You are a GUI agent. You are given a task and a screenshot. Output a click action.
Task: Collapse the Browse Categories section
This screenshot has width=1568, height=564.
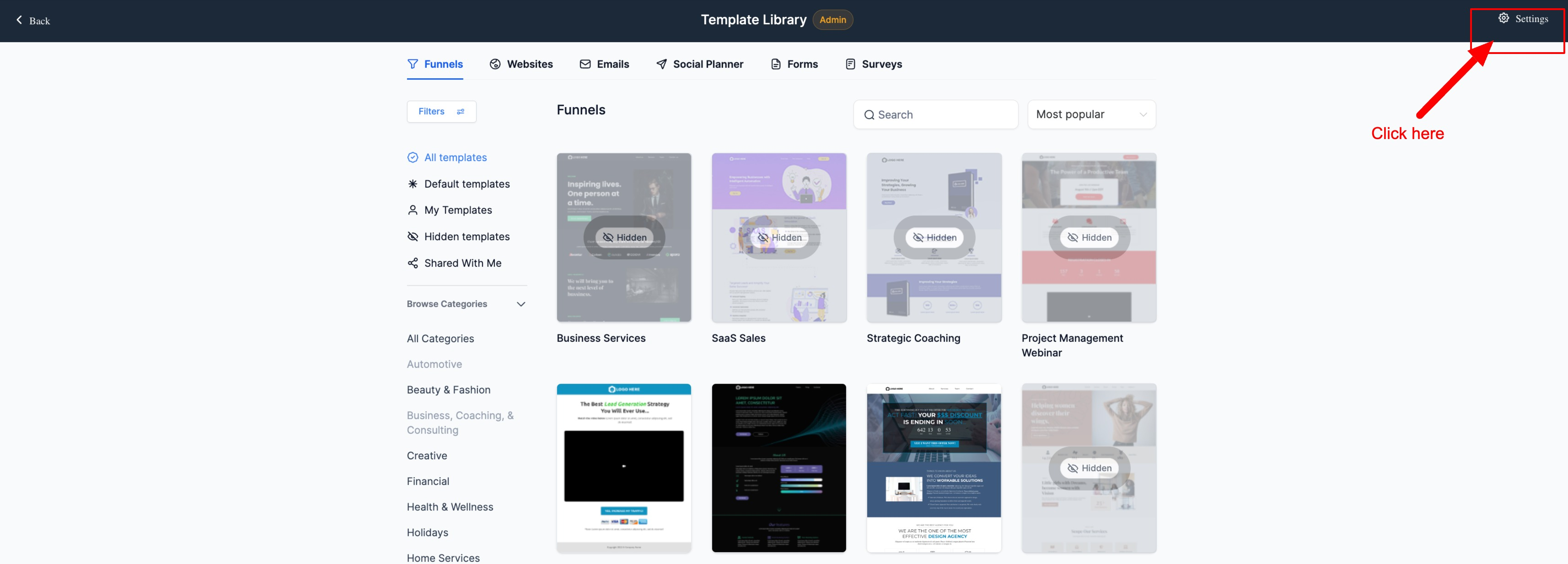tap(521, 304)
